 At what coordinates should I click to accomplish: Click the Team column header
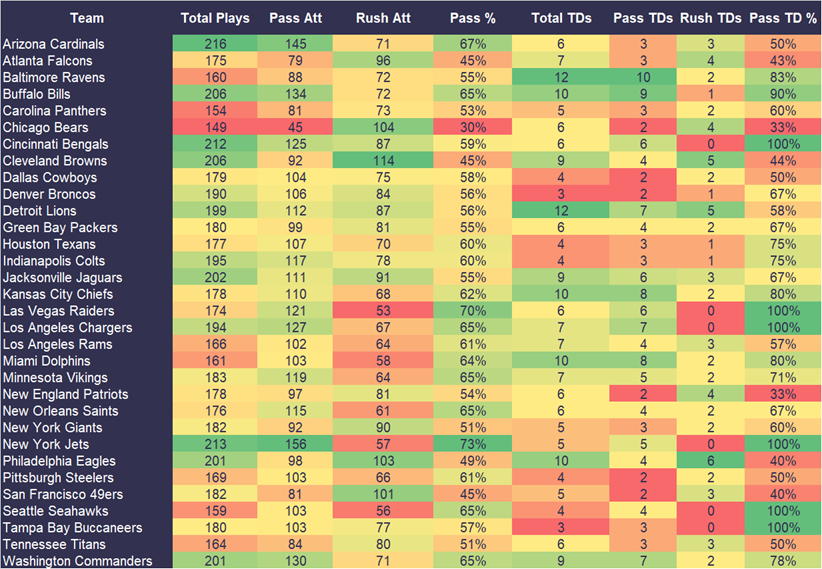(x=86, y=18)
